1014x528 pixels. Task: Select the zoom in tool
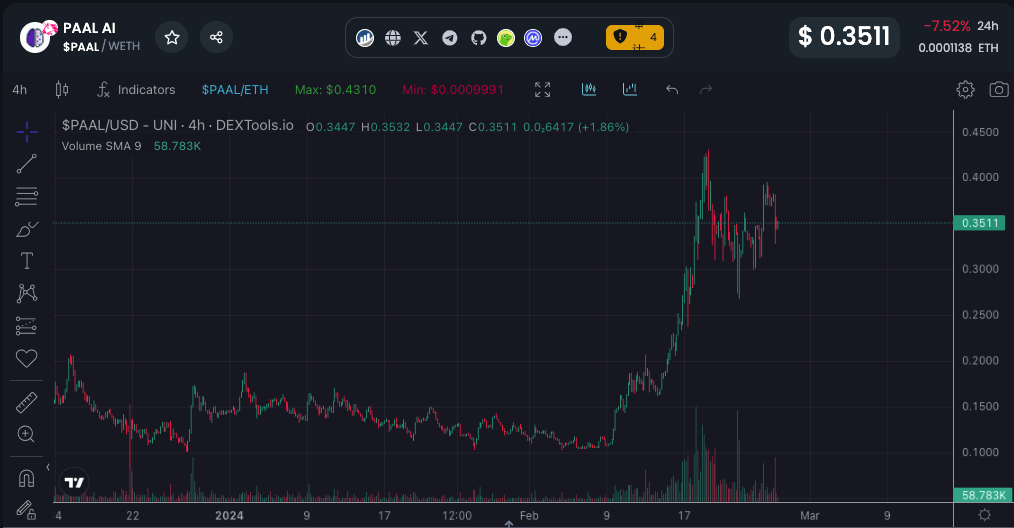click(27, 434)
